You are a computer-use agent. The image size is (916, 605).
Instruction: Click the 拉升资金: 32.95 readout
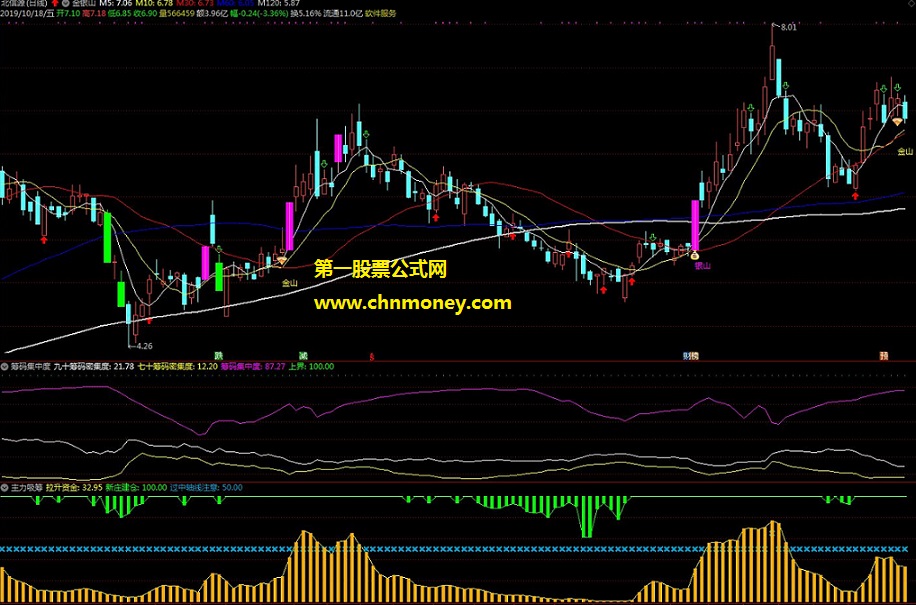pyautogui.click(x=74, y=486)
